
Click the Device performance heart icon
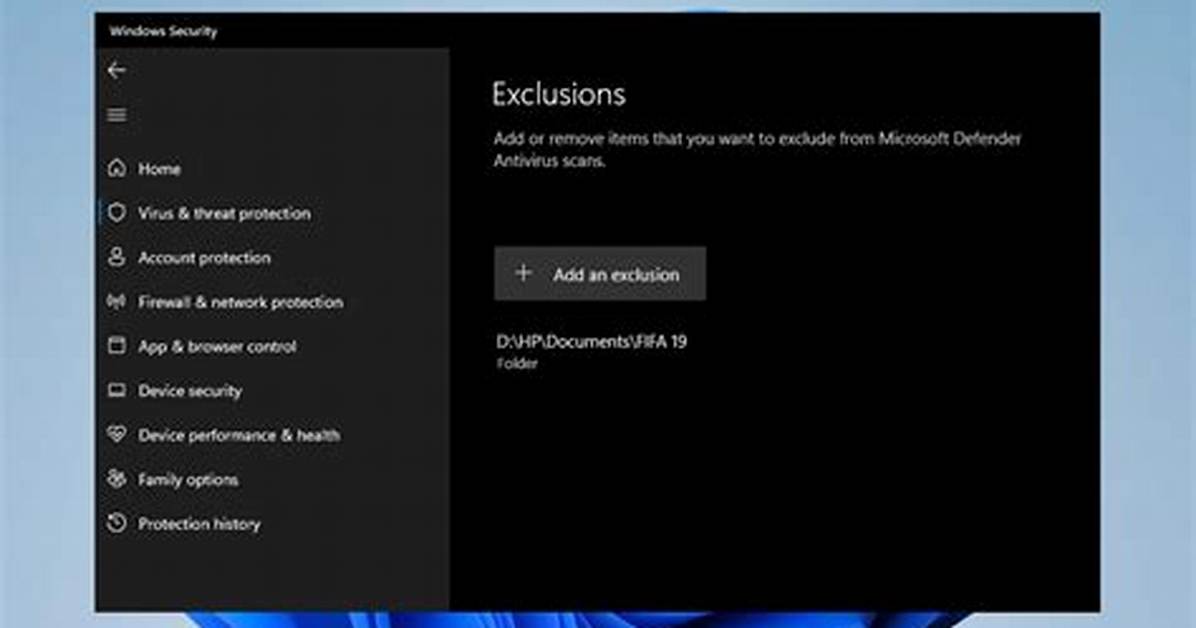117,435
